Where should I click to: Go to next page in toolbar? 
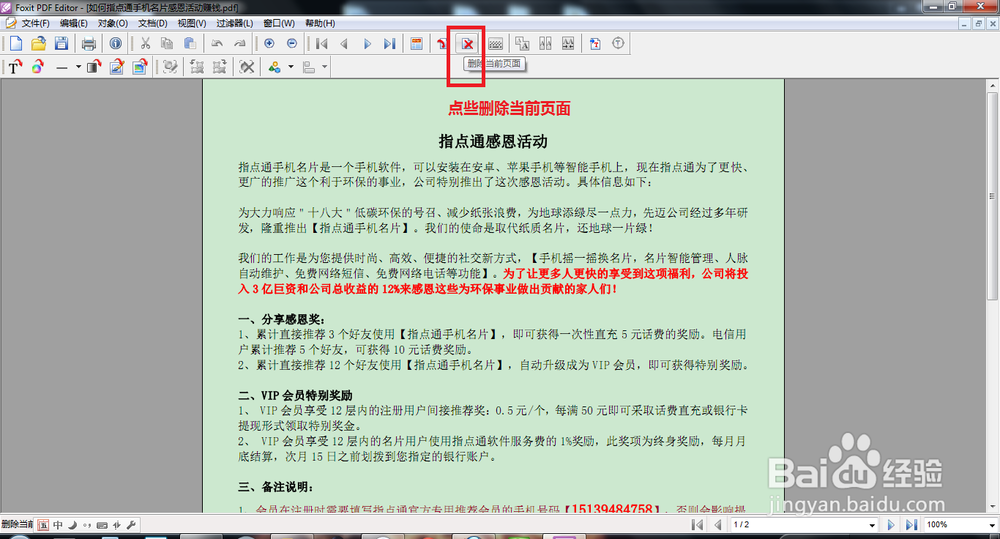(x=367, y=43)
